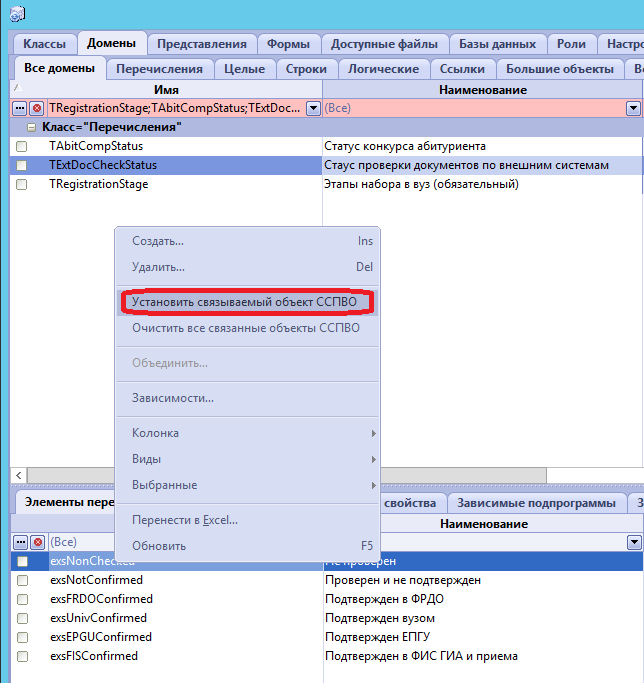Tick the checkbox for exsNotConfirmed
The height and width of the screenshot is (683, 644).
(22, 580)
